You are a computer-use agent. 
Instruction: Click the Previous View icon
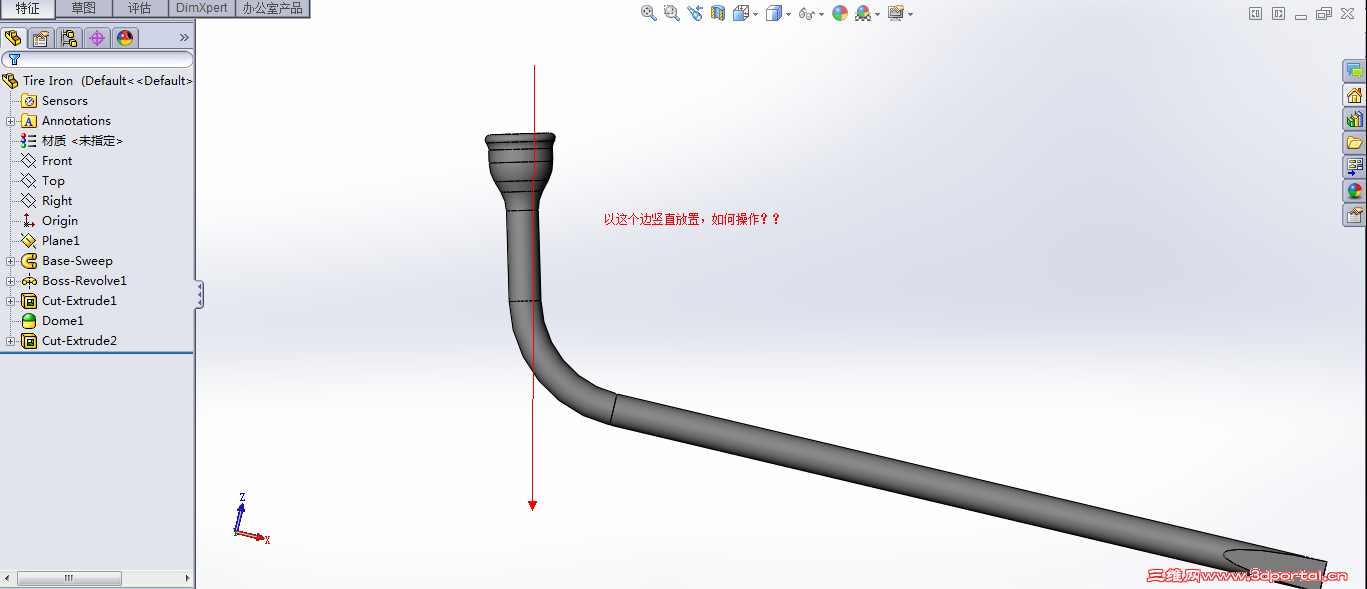tap(695, 13)
